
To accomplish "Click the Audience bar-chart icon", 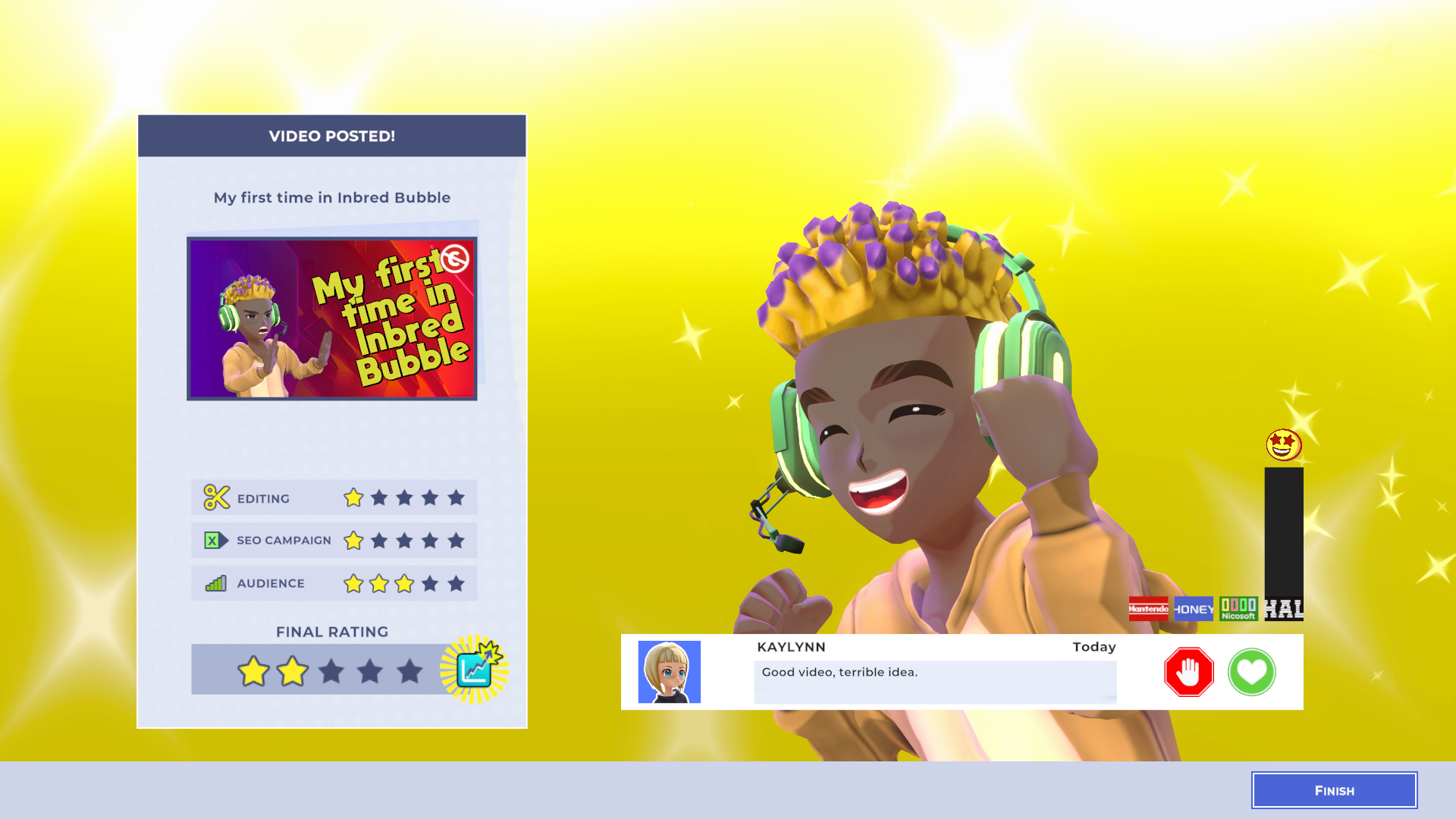I will point(216,583).
